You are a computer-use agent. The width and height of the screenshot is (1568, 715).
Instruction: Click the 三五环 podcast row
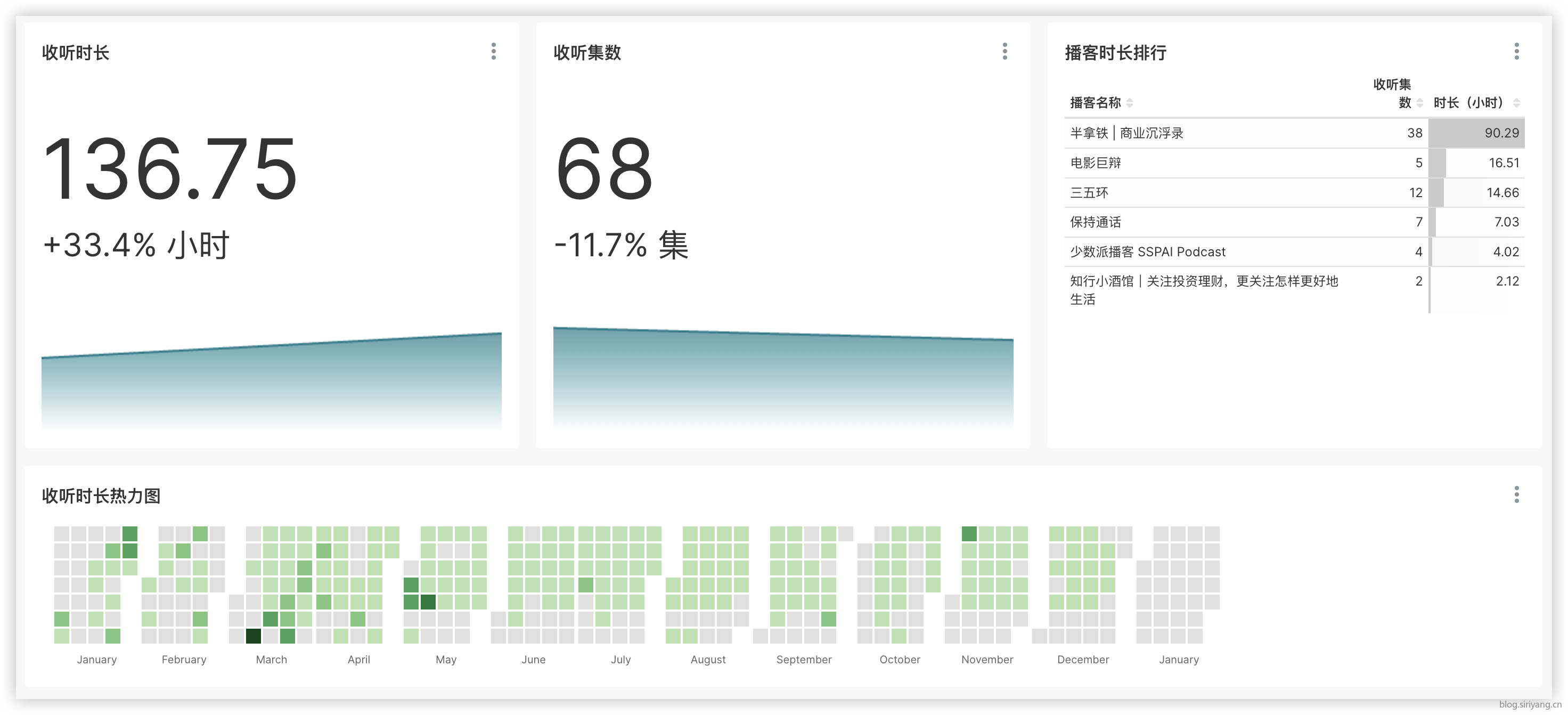[x=1090, y=193]
